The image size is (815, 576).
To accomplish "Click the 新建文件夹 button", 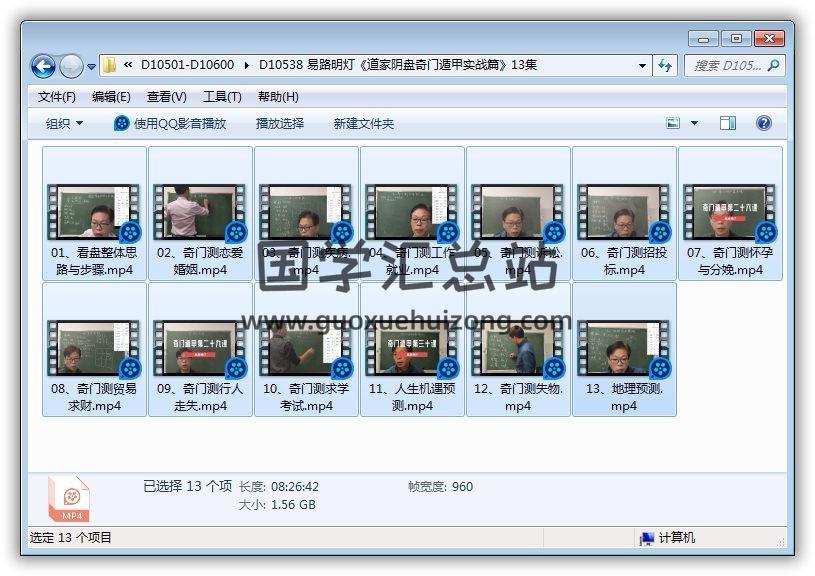I will (364, 123).
